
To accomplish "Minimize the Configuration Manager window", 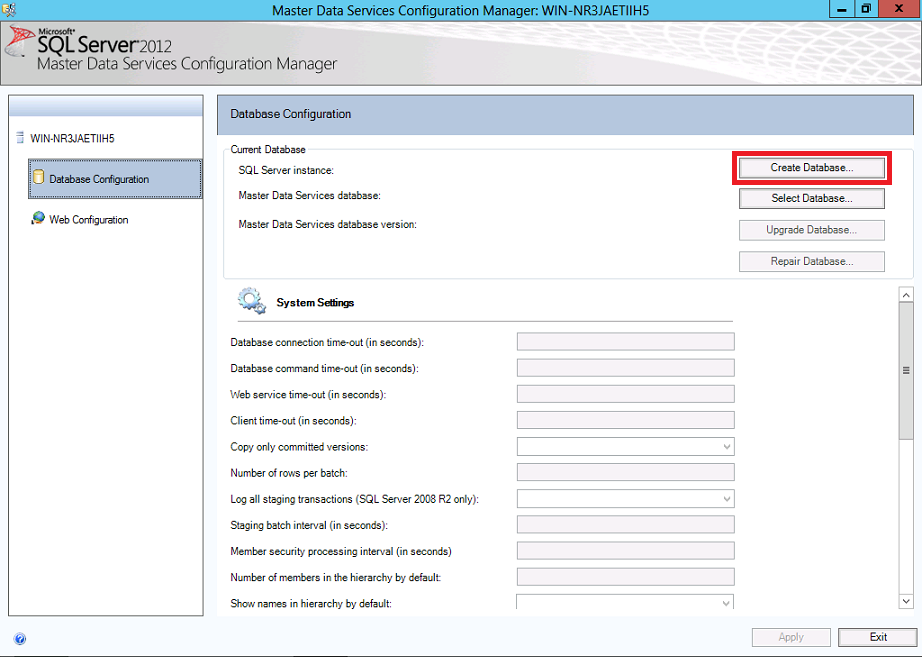I will click(x=842, y=9).
